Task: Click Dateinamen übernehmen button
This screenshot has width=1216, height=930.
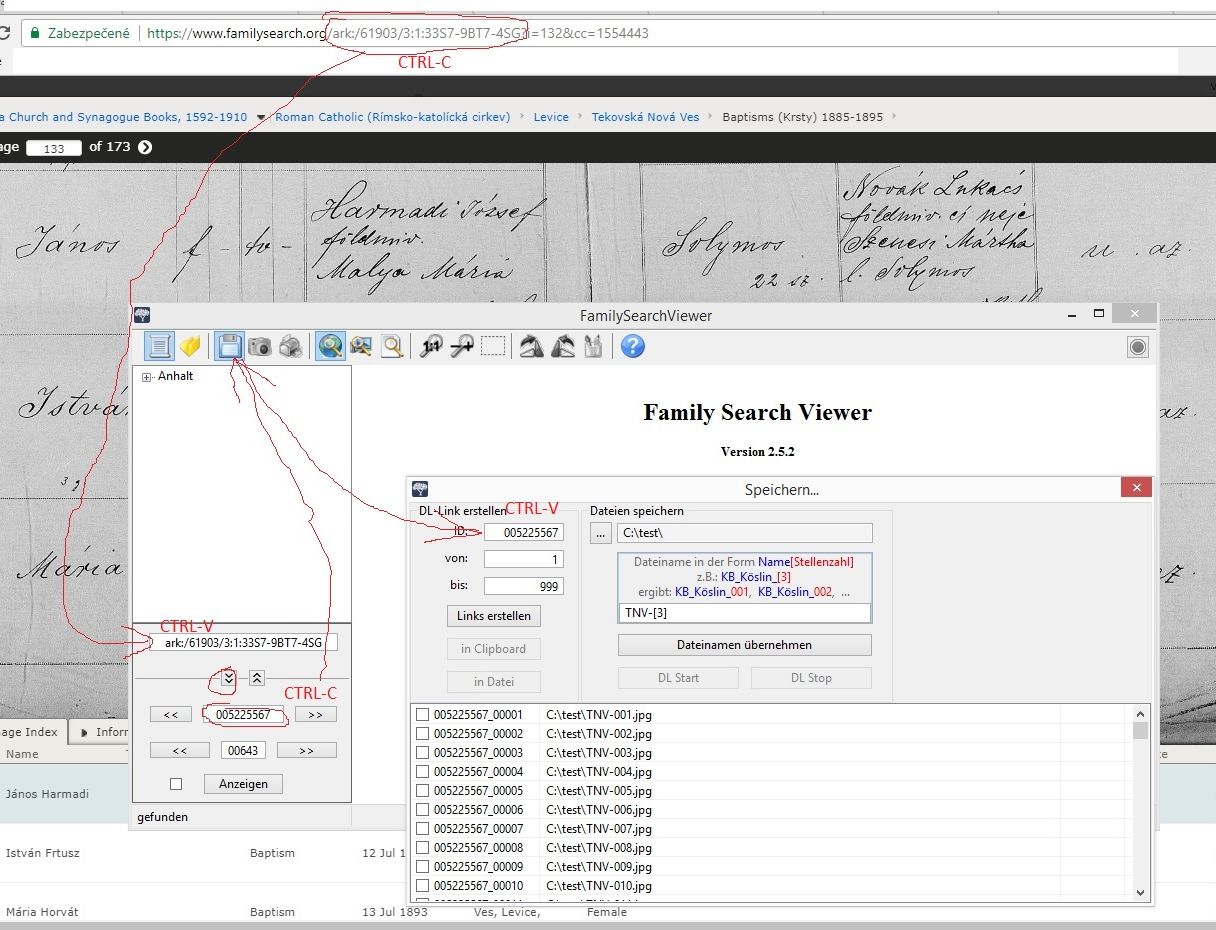Action: (744, 645)
